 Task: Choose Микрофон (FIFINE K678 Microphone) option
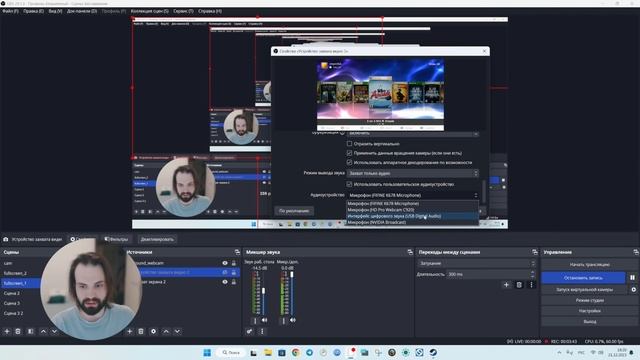pos(412,204)
